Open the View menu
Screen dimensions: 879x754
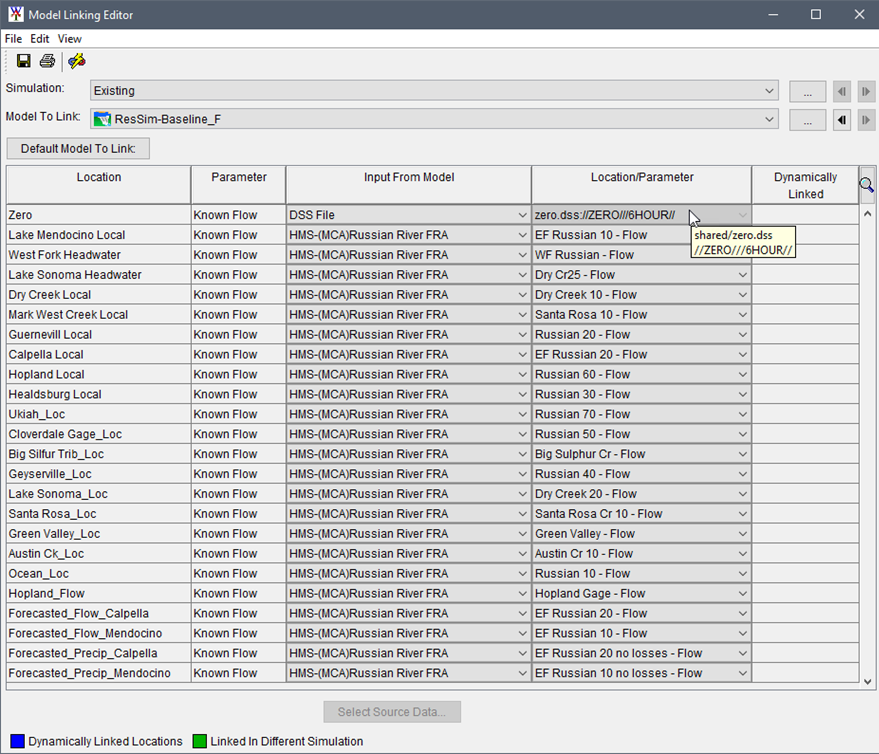click(x=69, y=38)
